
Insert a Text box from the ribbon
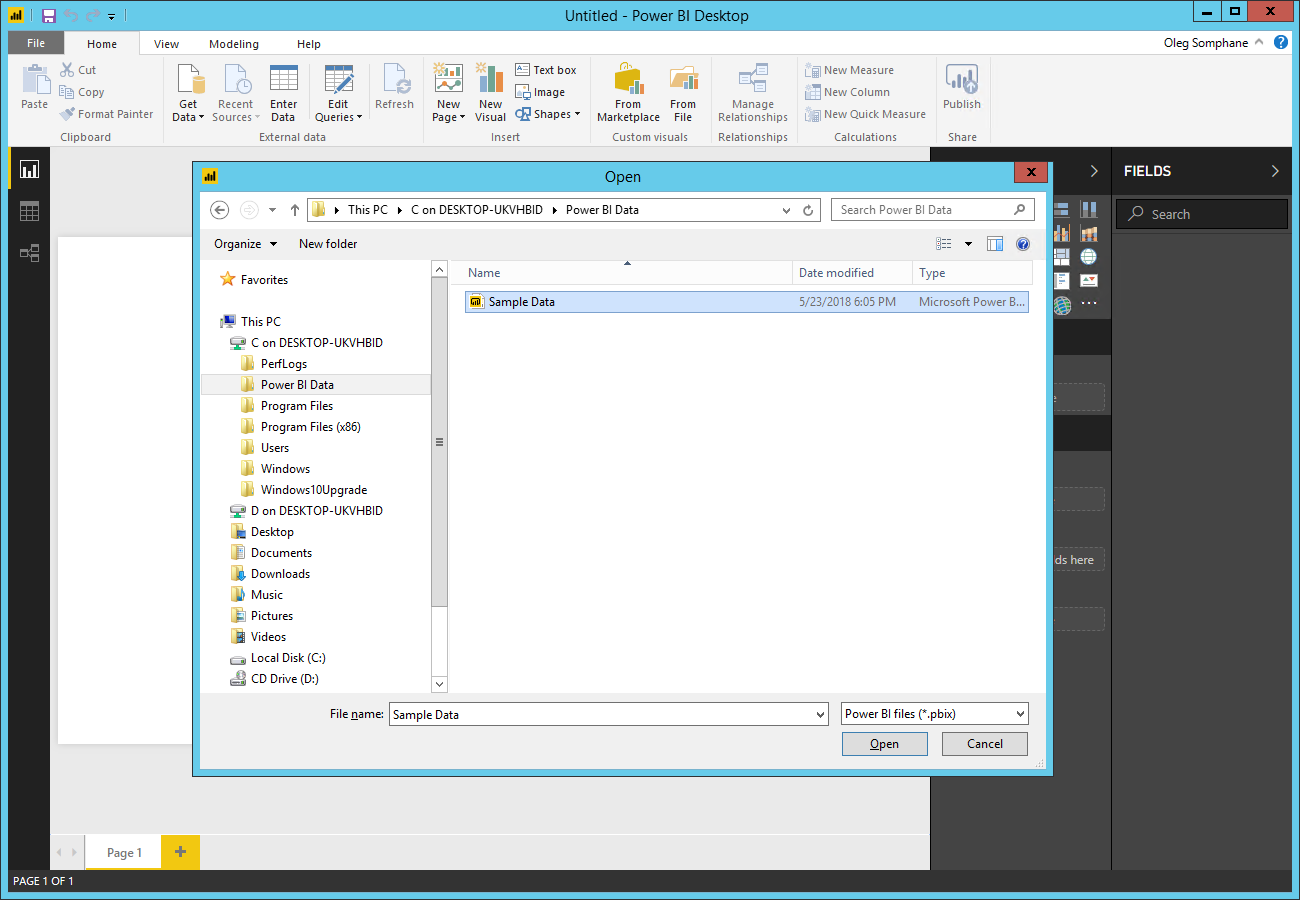(546, 69)
